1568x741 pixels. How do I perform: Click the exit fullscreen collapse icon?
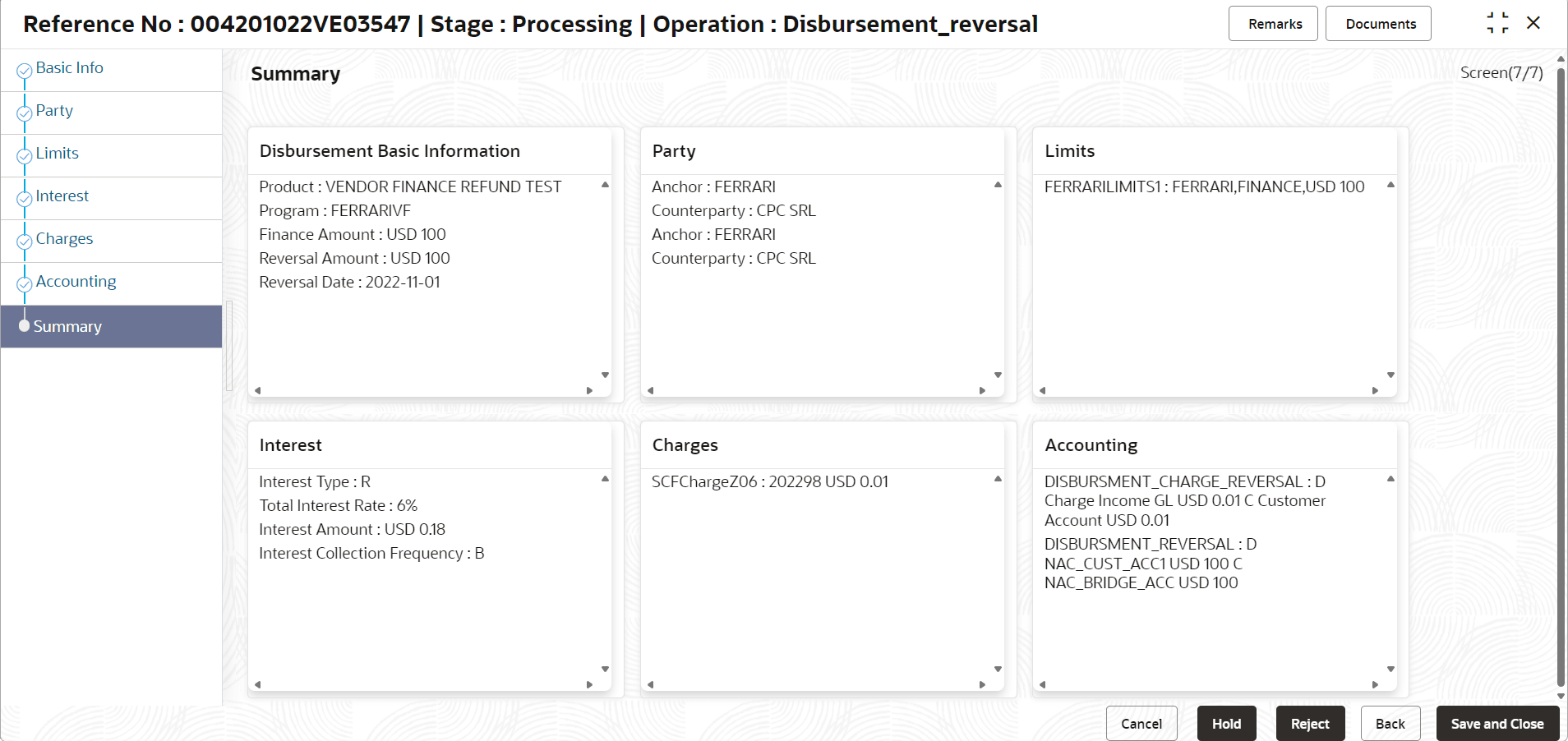(1497, 23)
